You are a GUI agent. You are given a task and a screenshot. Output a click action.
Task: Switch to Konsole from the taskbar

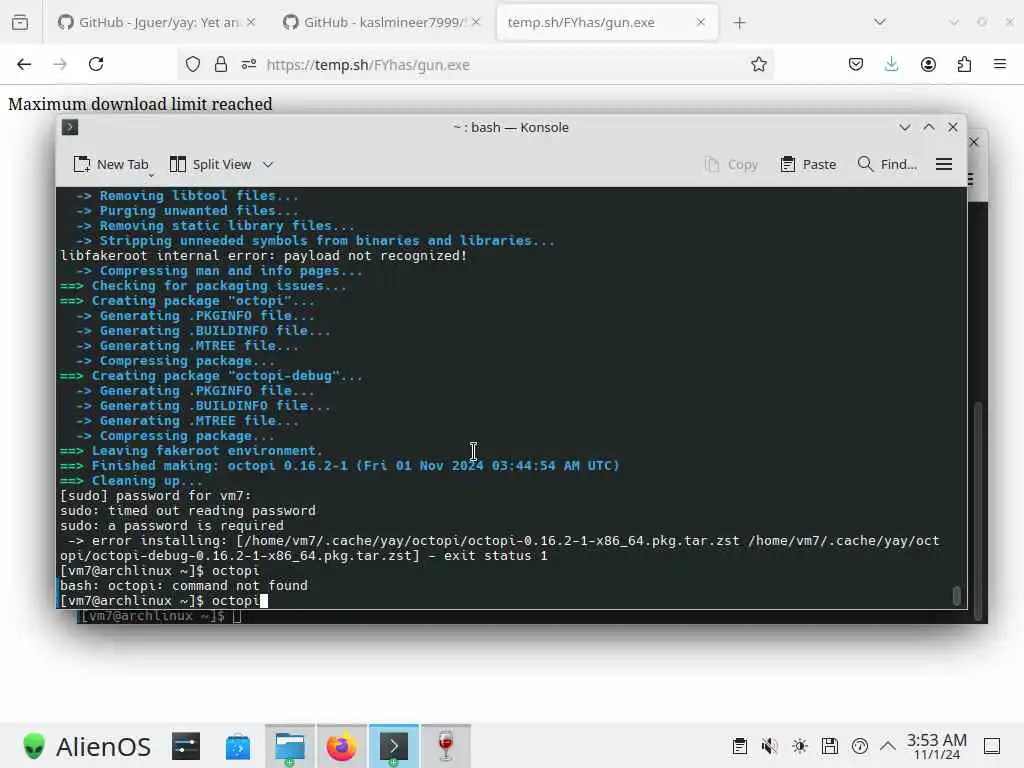394,746
